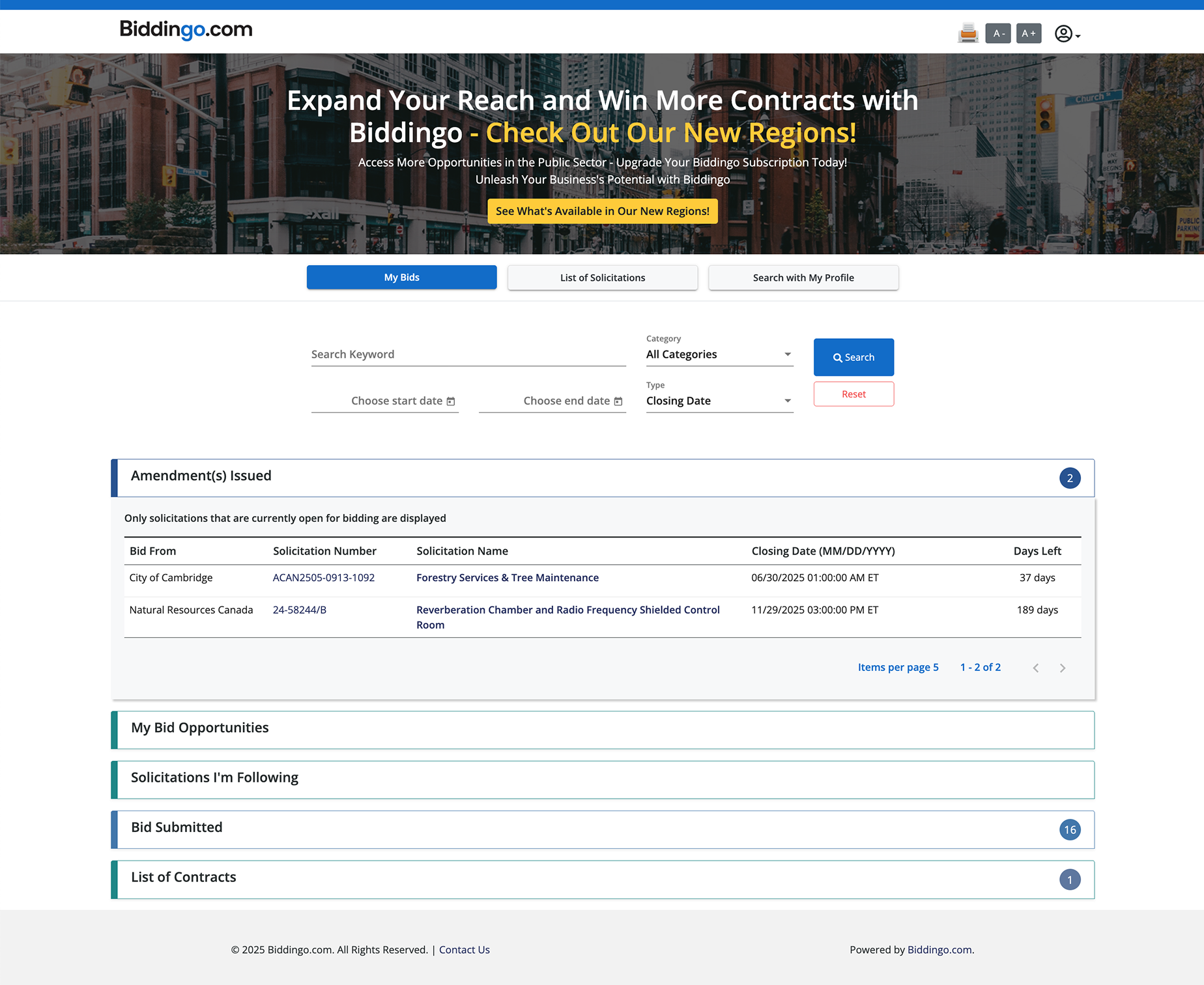Open the Closing Date type dropdown
This screenshot has width=1204, height=985.
pos(720,401)
